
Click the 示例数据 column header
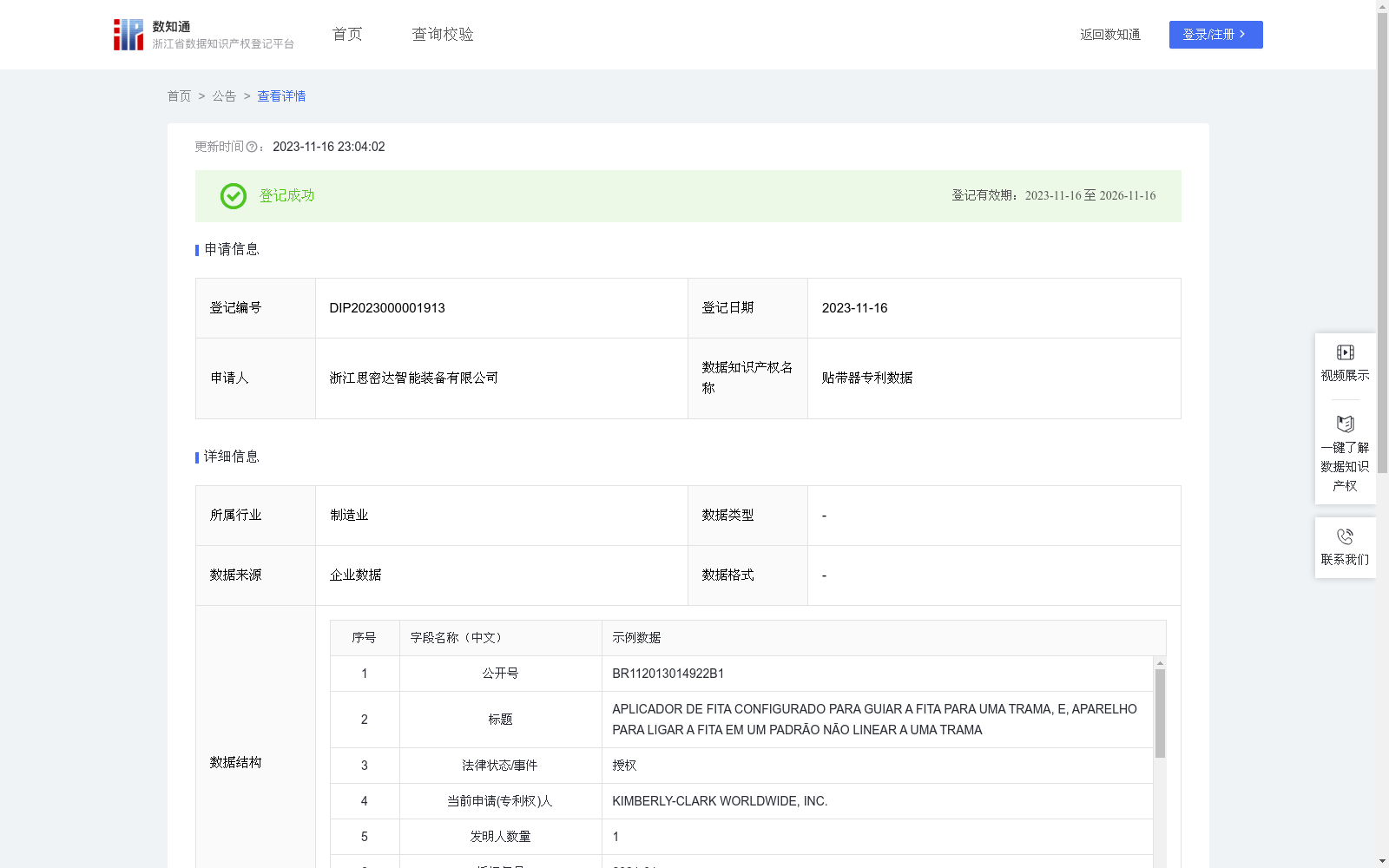click(884, 638)
